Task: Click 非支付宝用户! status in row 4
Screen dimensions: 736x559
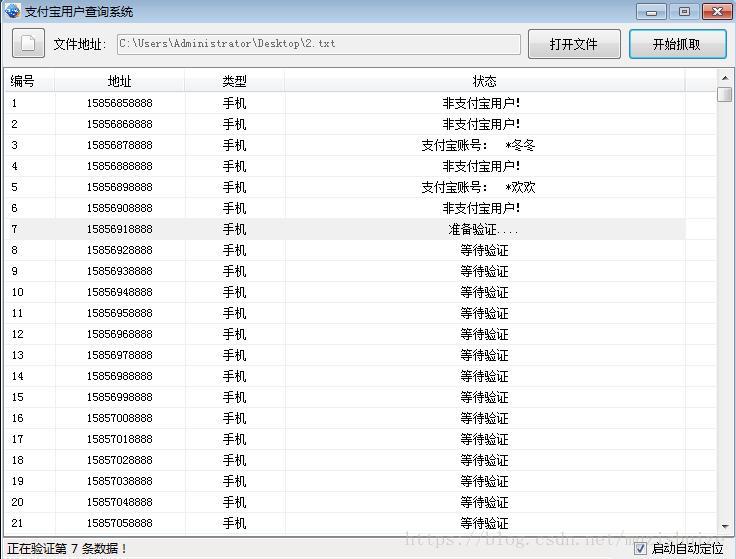Action: [x=481, y=166]
